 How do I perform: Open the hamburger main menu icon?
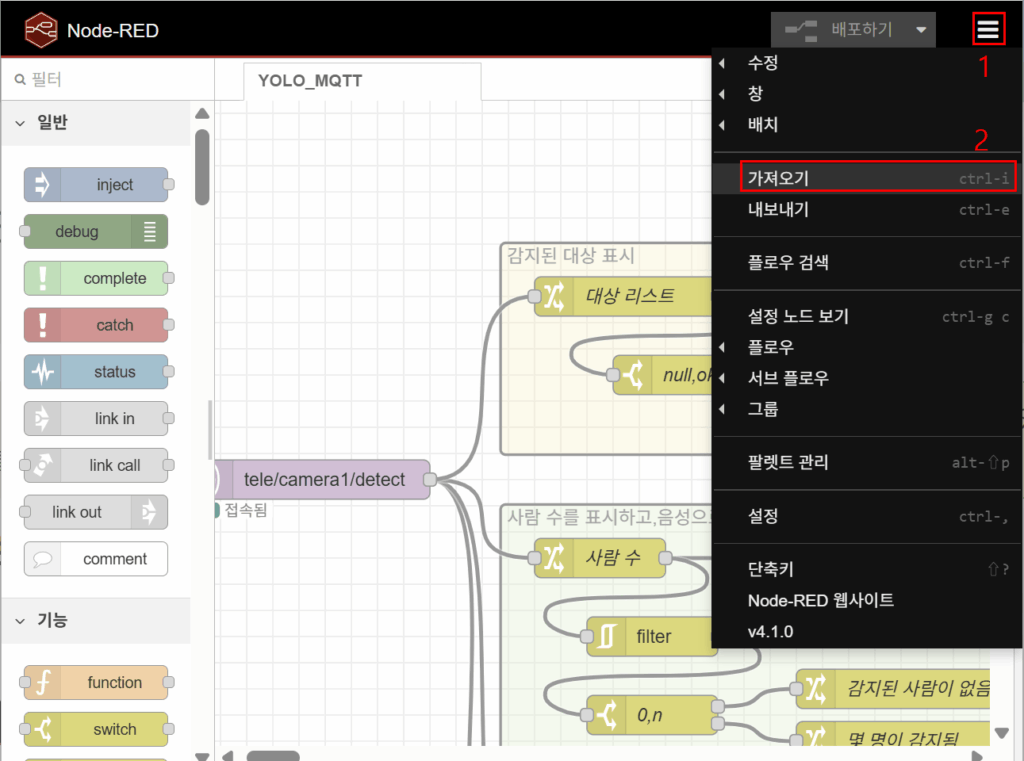[x=988, y=30]
